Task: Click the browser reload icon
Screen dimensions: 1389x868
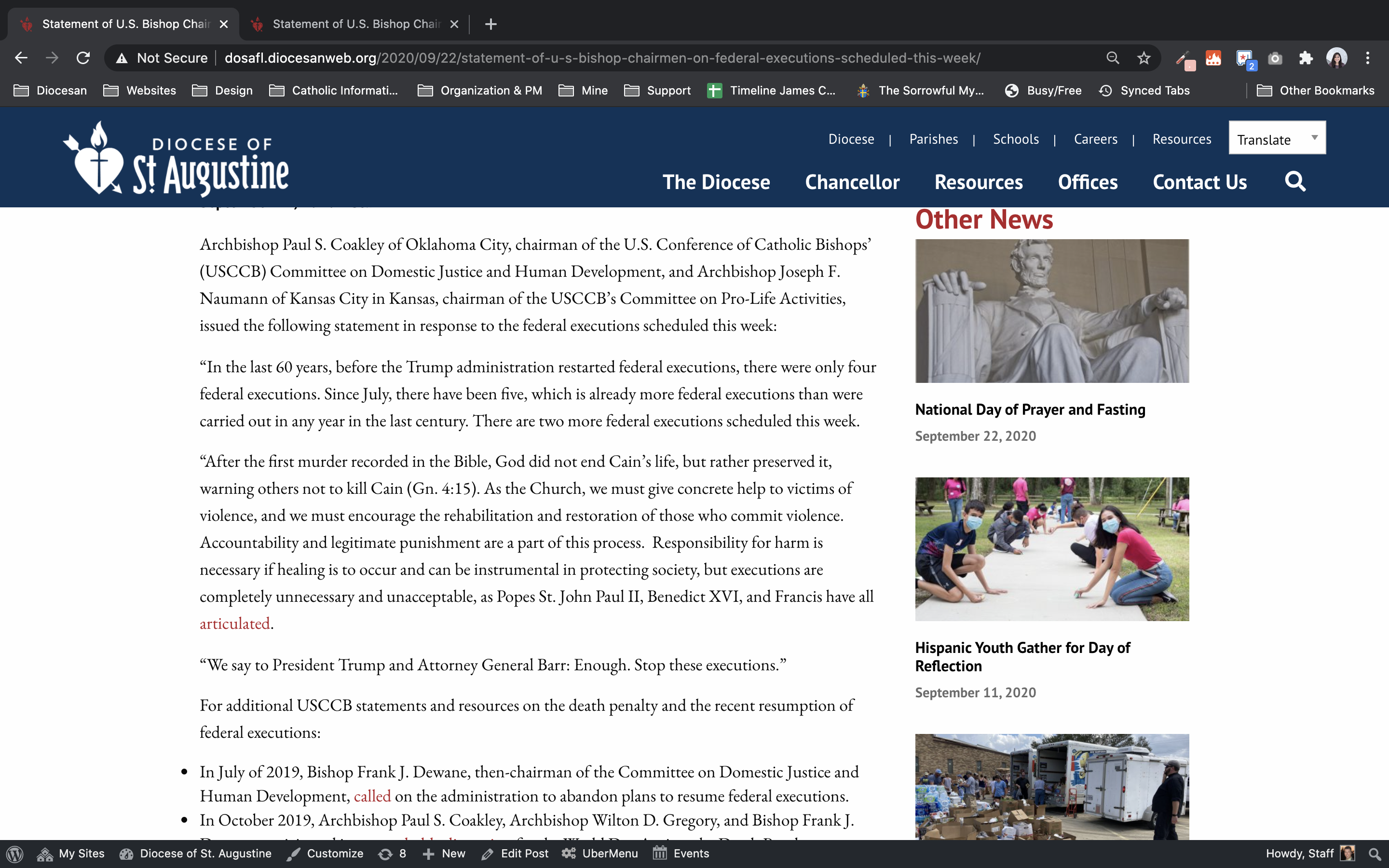Action: coord(83,58)
